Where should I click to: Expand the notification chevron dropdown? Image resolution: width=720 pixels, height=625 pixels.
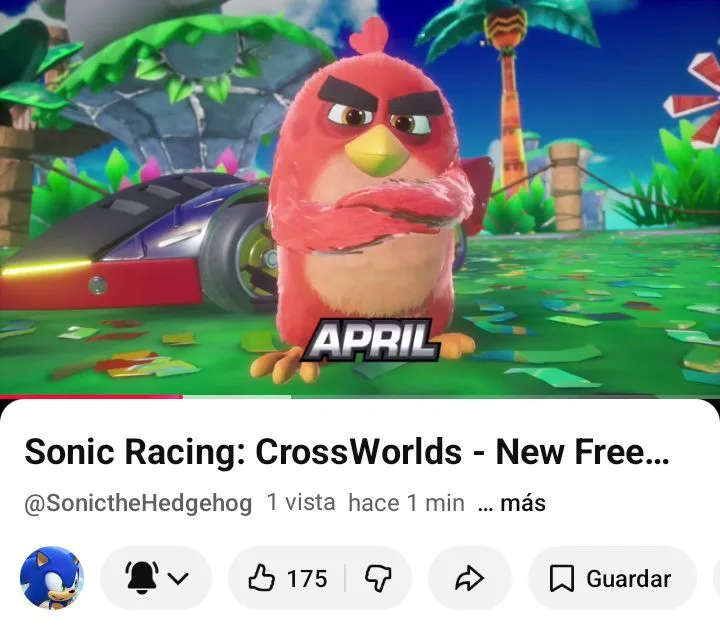click(x=178, y=578)
